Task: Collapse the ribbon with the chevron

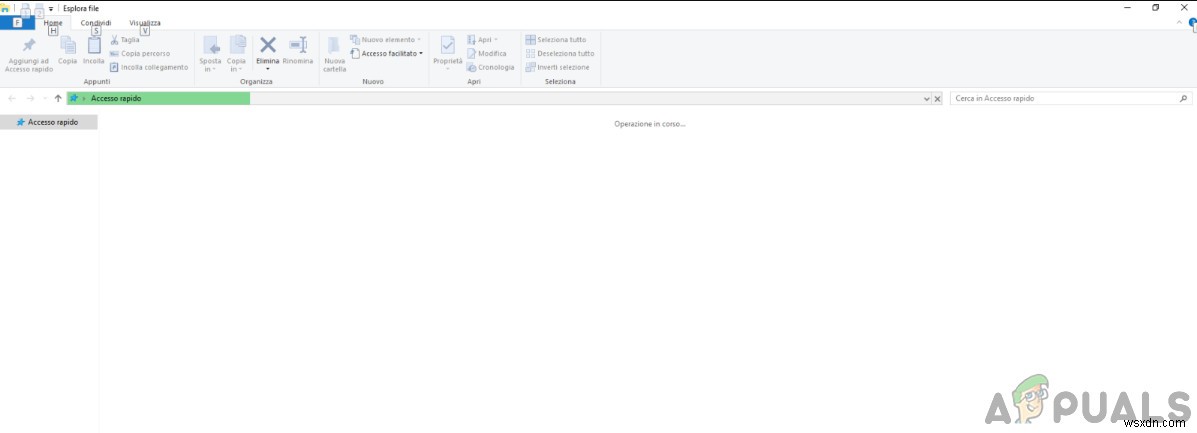Action: coord(1179,23)
